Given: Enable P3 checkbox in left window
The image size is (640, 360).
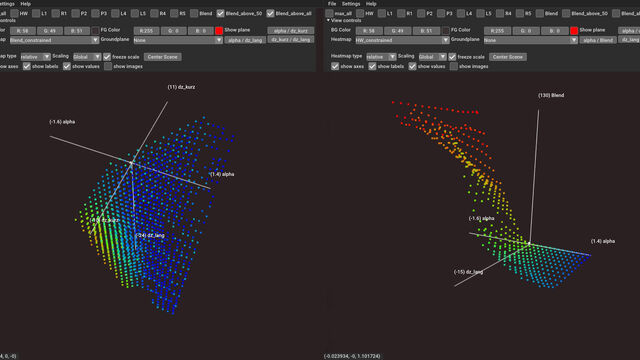Looking at the screenshot, I should point(95,13).
